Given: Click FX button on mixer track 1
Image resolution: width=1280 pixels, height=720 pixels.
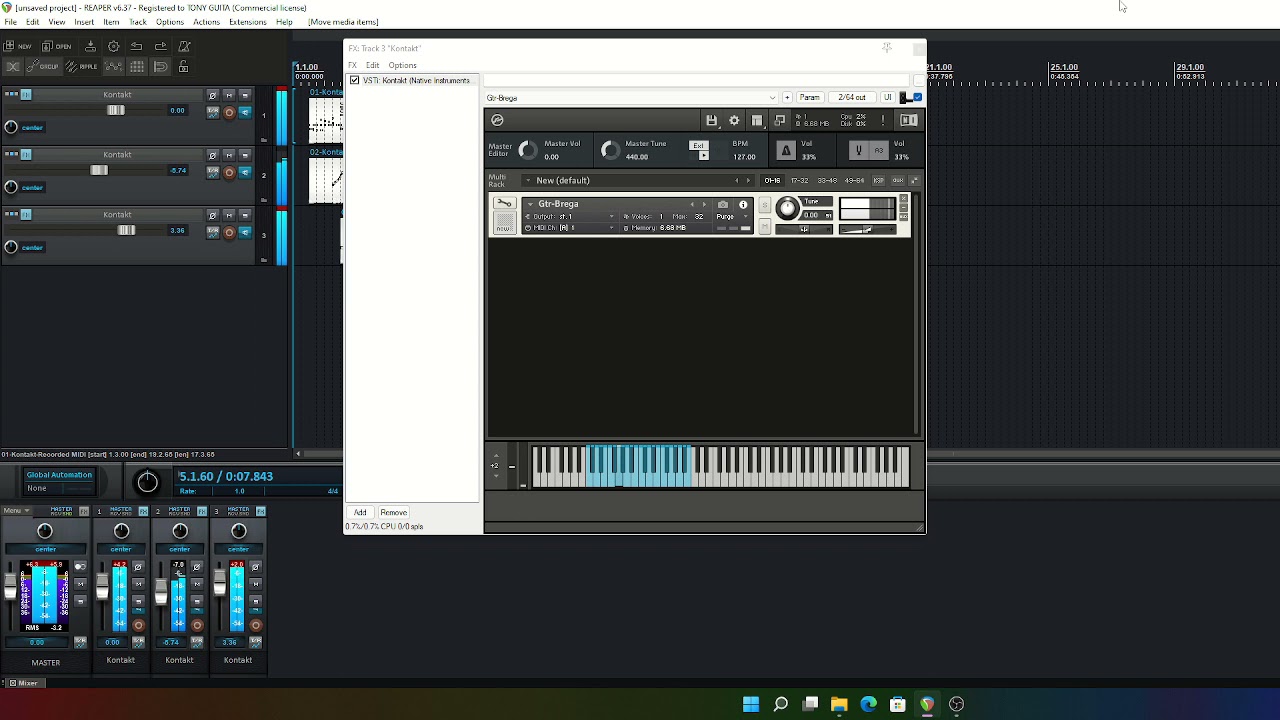Looking at the screenshot, I should coord(143,511).
